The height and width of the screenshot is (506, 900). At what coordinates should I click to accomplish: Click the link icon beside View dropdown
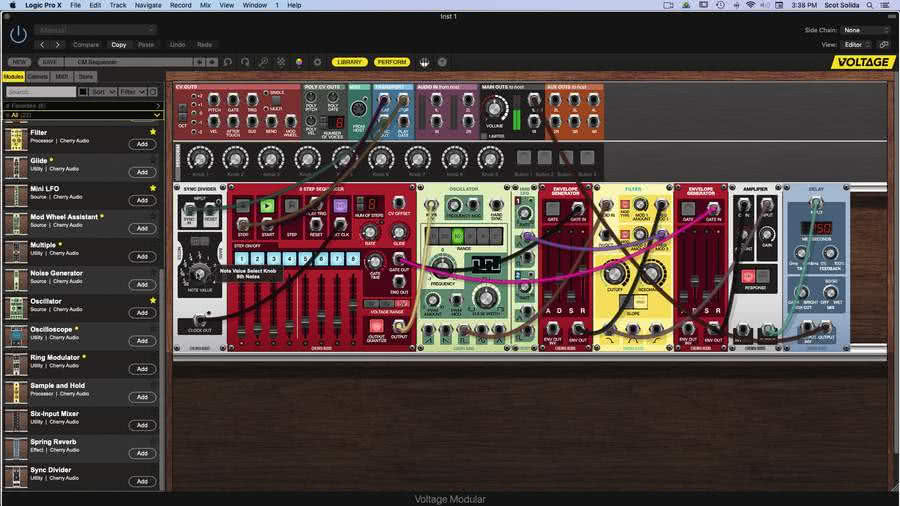click(x=884, y=45)
